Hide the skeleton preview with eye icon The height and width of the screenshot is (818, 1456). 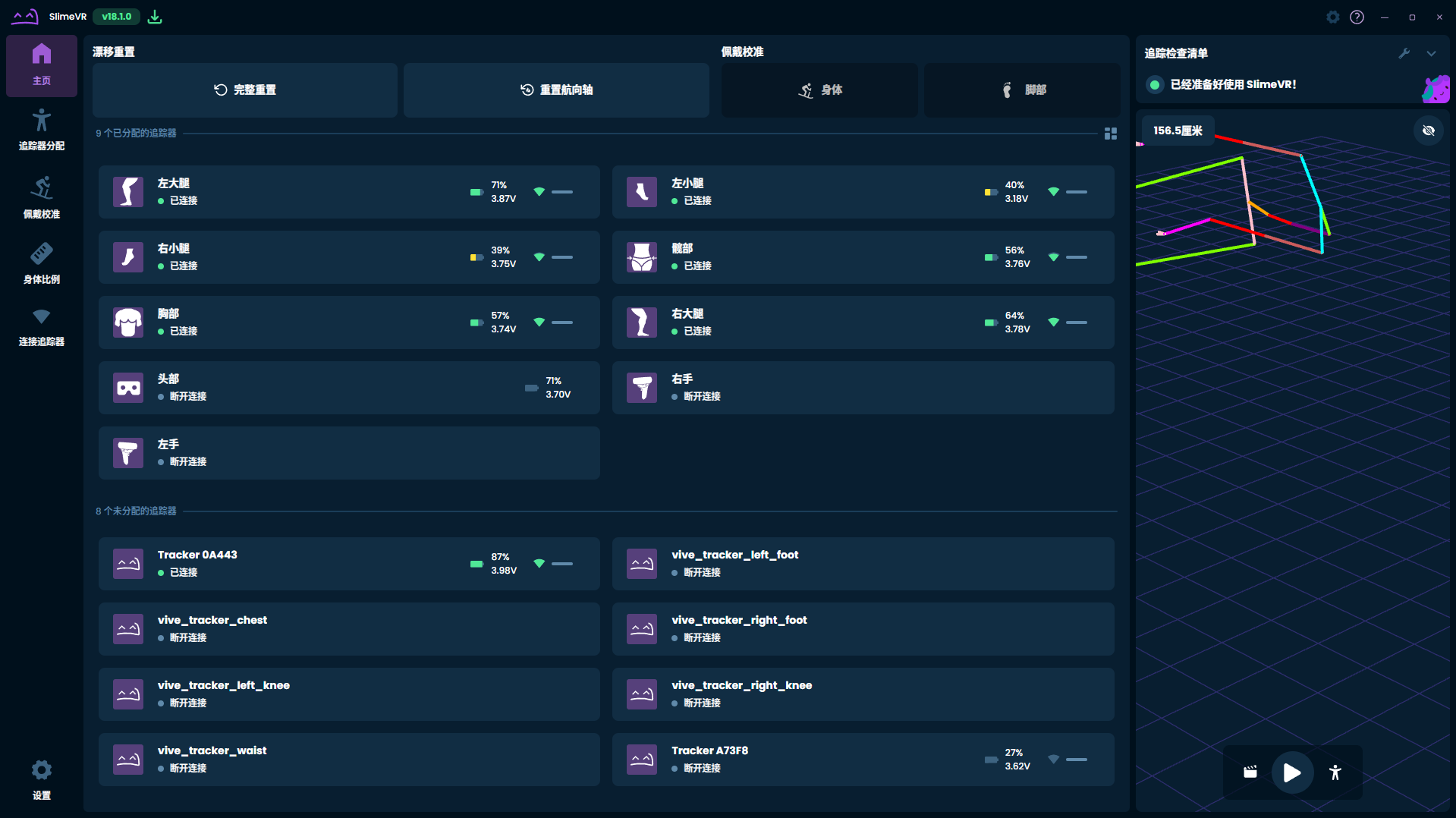coord(1428,131)
